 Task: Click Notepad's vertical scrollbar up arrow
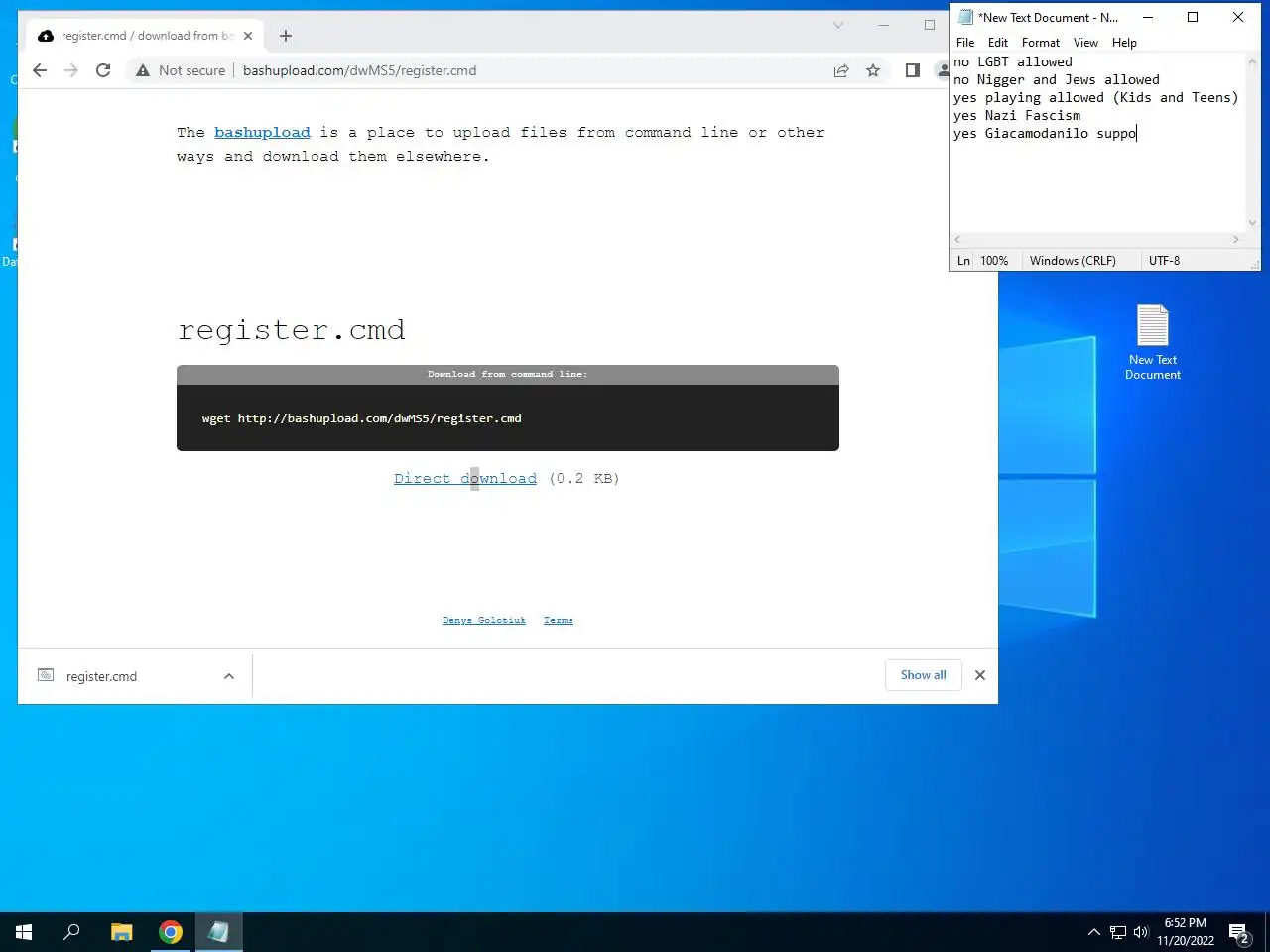[1252, 61]
